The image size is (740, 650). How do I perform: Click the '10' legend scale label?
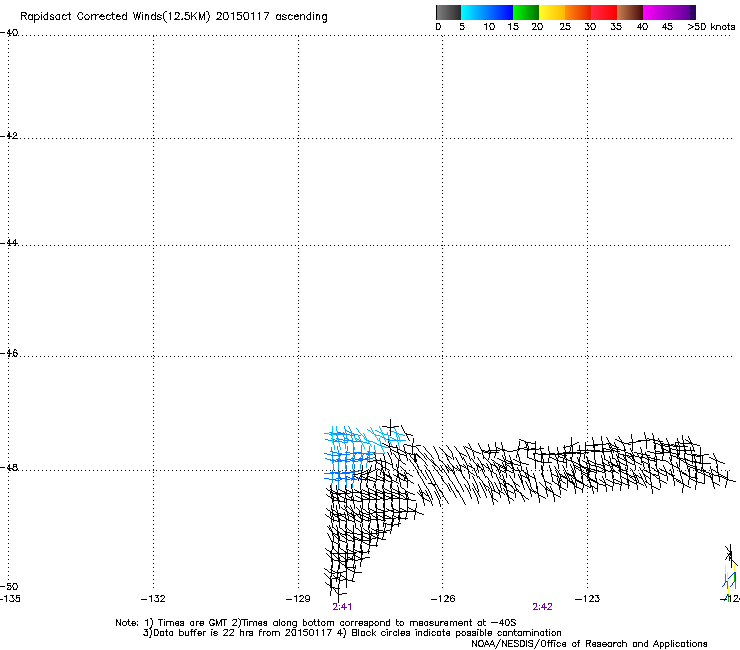click(x=489, y=27)
